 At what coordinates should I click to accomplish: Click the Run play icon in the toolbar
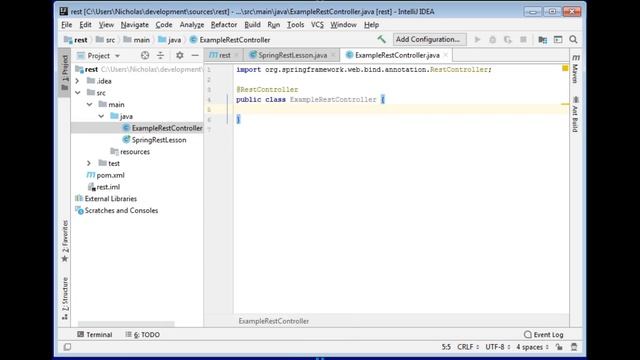(477, 40)
